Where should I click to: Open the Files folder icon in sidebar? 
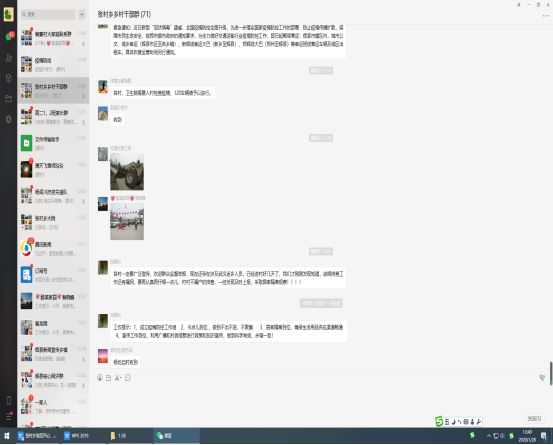pyautogui.click(x=9, y=99)
